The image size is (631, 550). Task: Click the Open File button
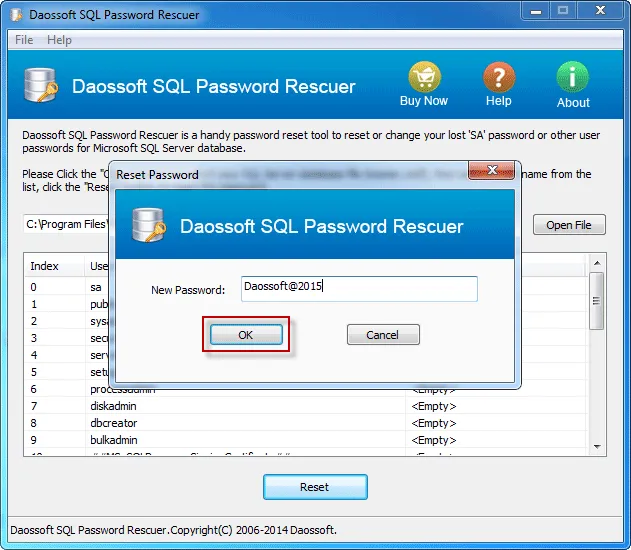pos(569,225)
